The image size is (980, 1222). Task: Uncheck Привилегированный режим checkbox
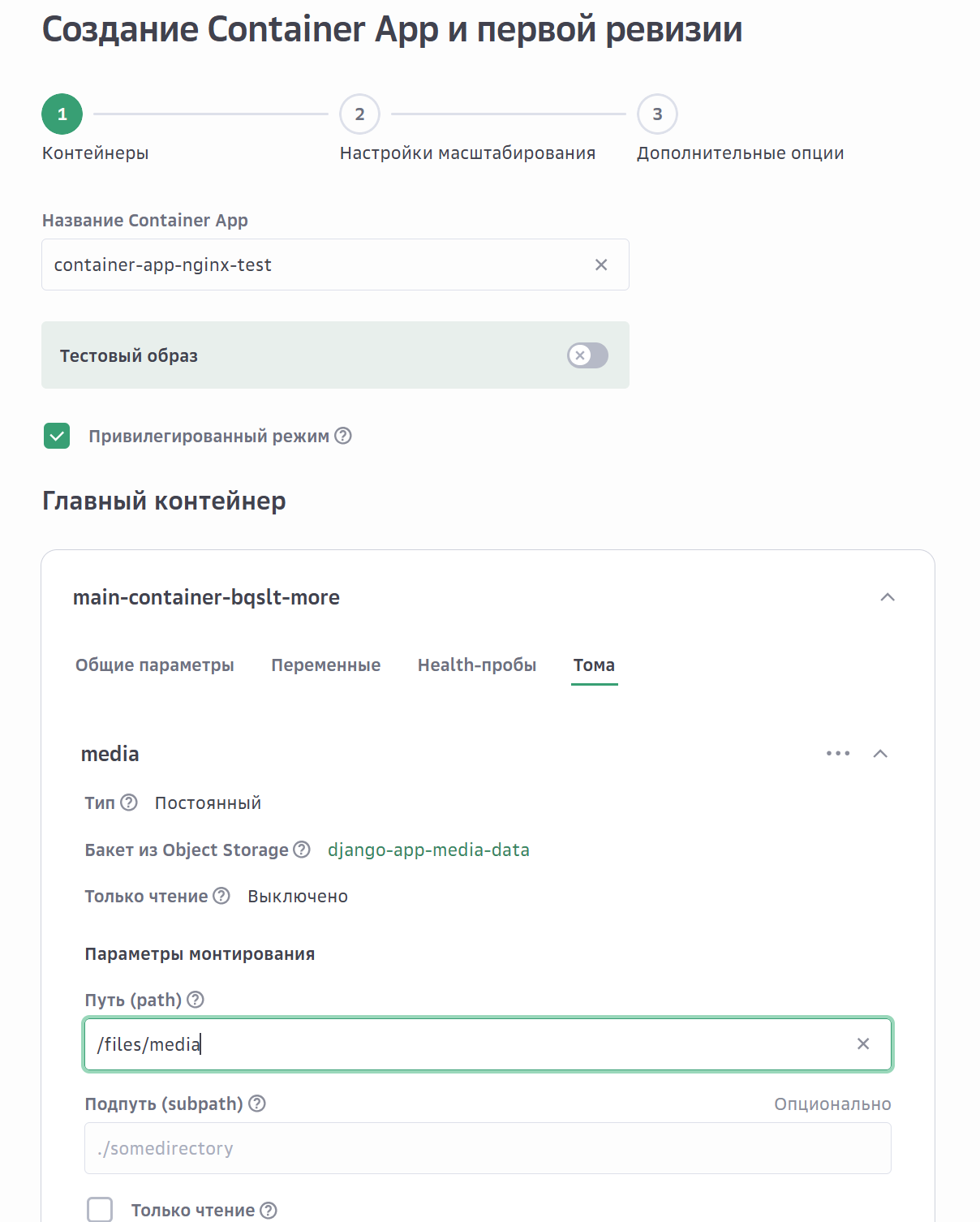pyautogui.click(x=57, y=436)
